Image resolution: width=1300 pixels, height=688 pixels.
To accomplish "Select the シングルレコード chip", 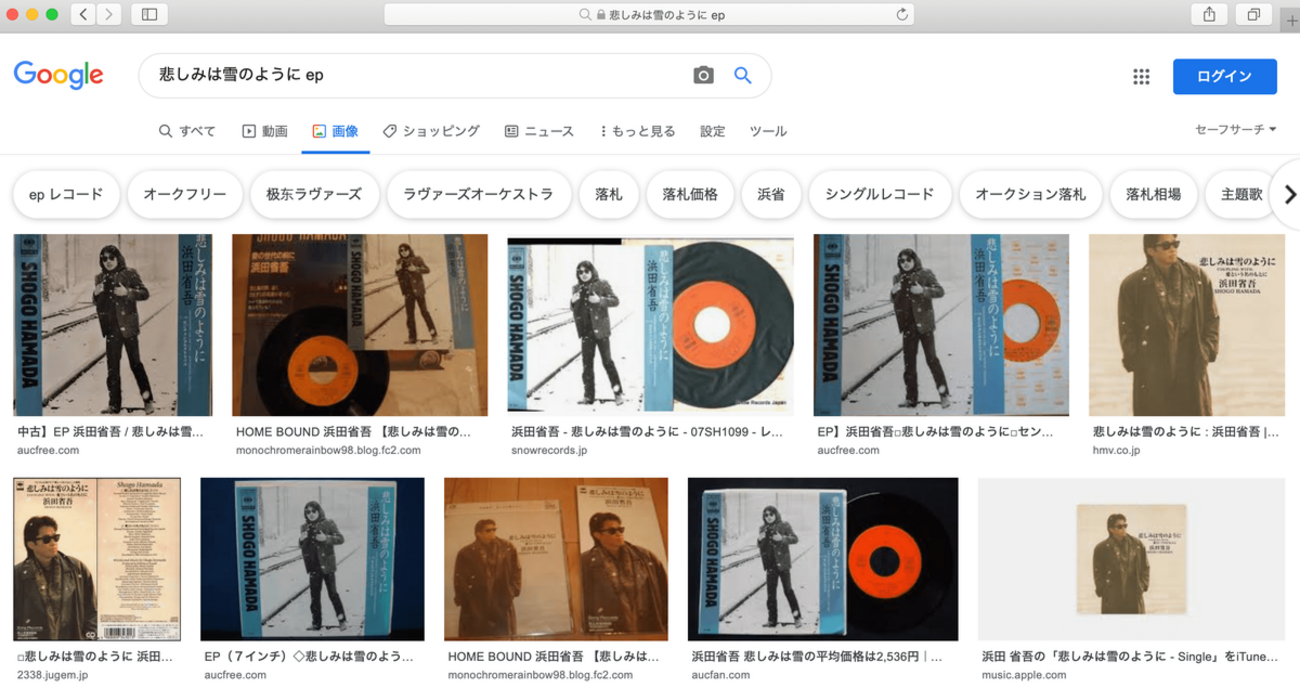I will pyautogui.click(x=880, y=195).
